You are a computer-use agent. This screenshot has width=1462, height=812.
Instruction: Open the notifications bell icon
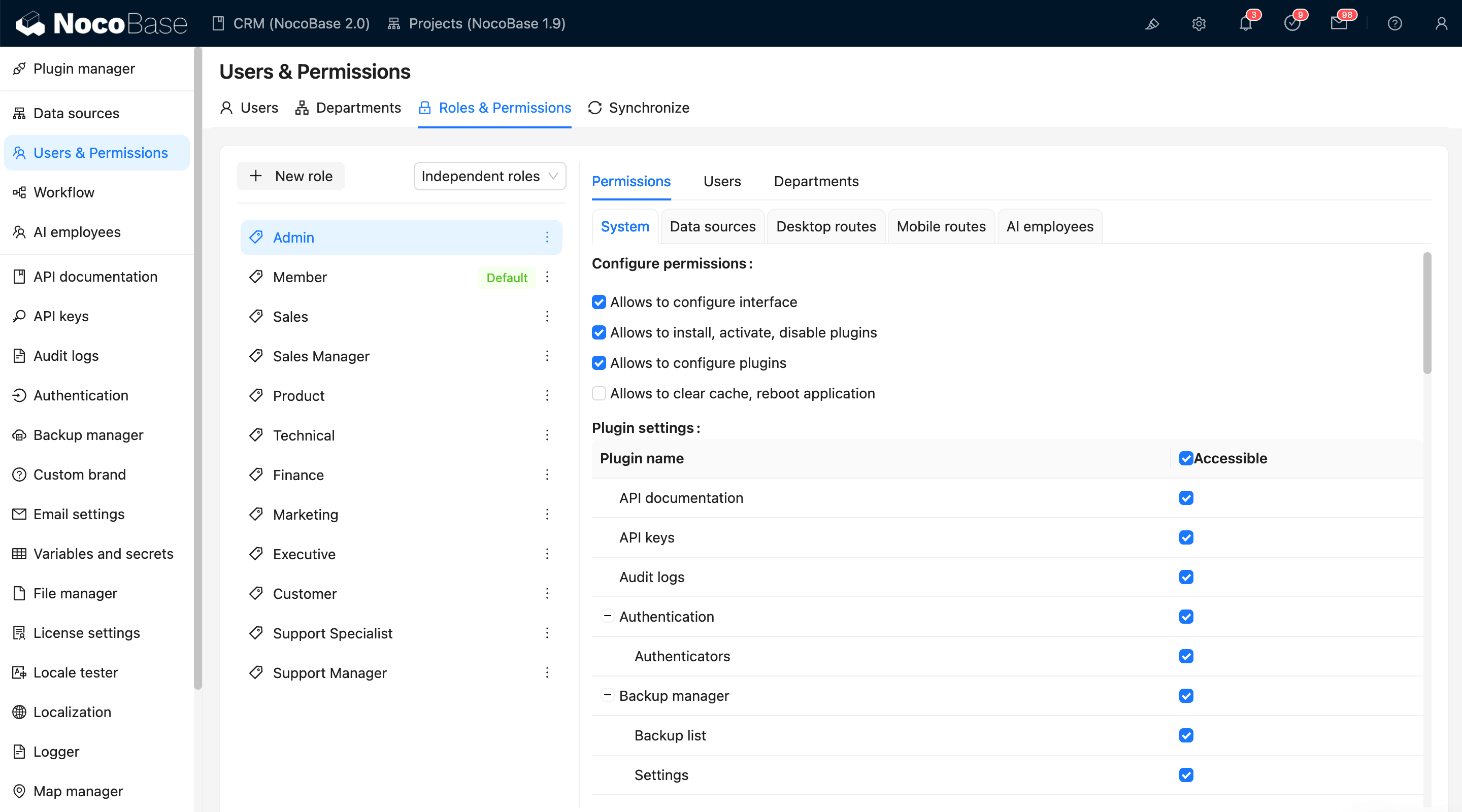click(1245, 24)
